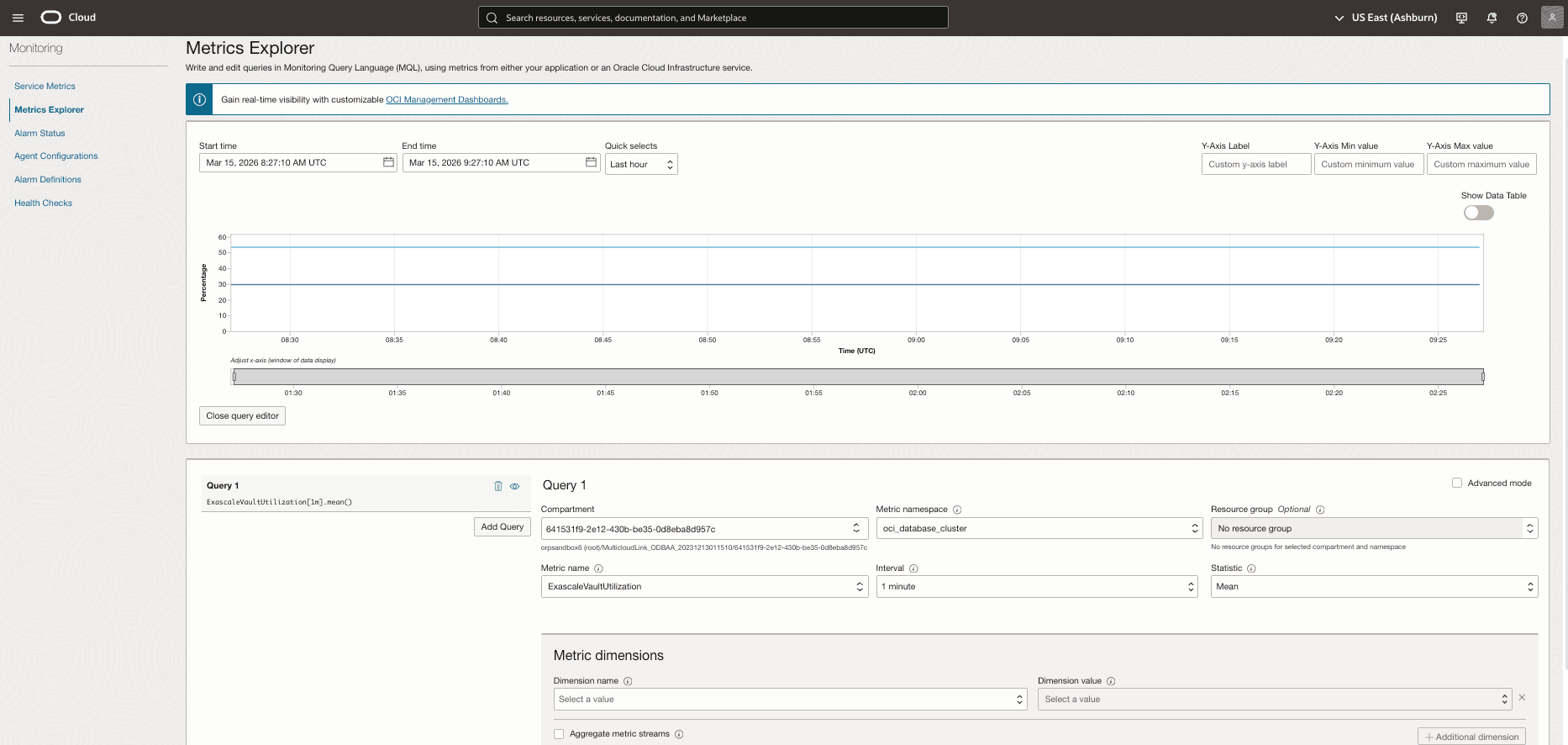Open the Statistic Mean dropdown
This screenshot has height=745, width=1568.
pos(1374,586)
